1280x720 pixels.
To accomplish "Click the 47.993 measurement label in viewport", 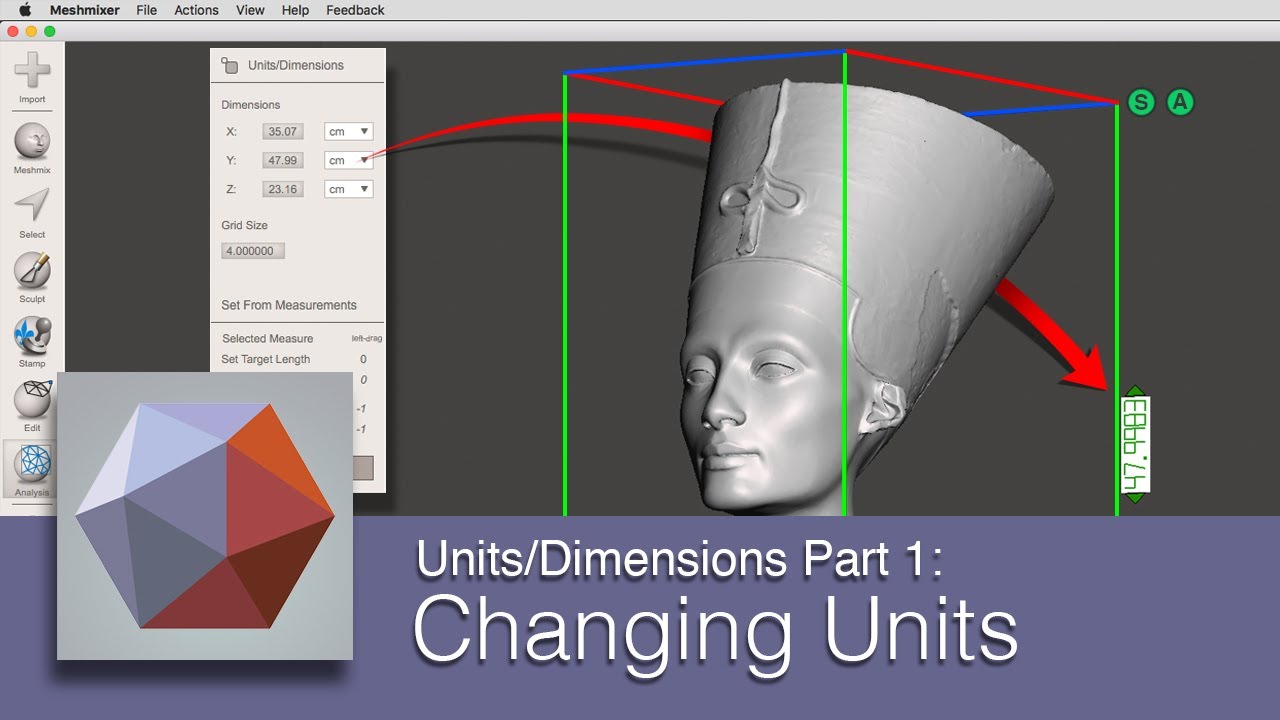I will [x=1135, y=445].
